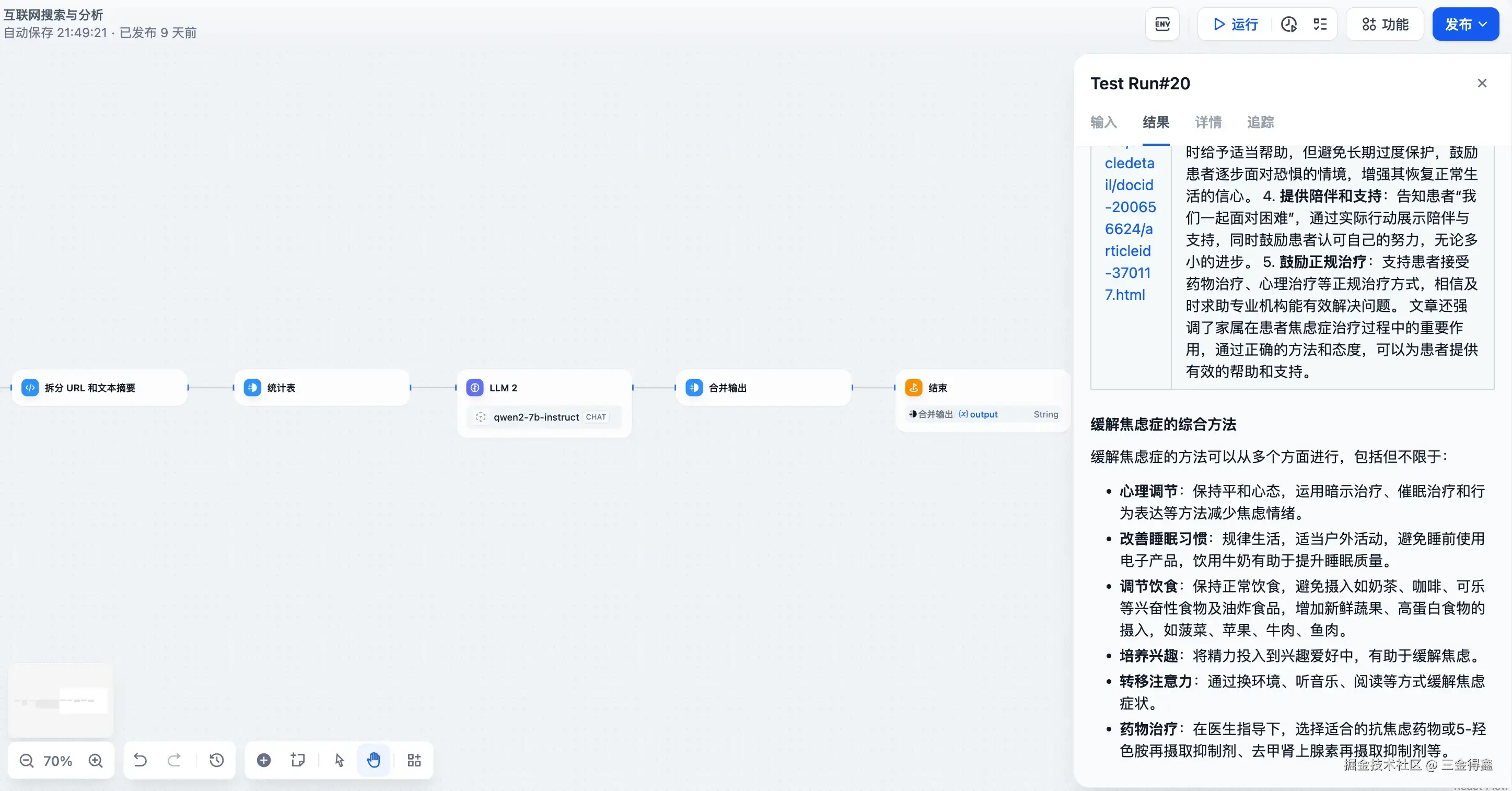Organize nodes with auto-layout icon
Image resolution: width=1512 pixels, height=791 pixels.
pyautogui.click(x=414, y=761)
